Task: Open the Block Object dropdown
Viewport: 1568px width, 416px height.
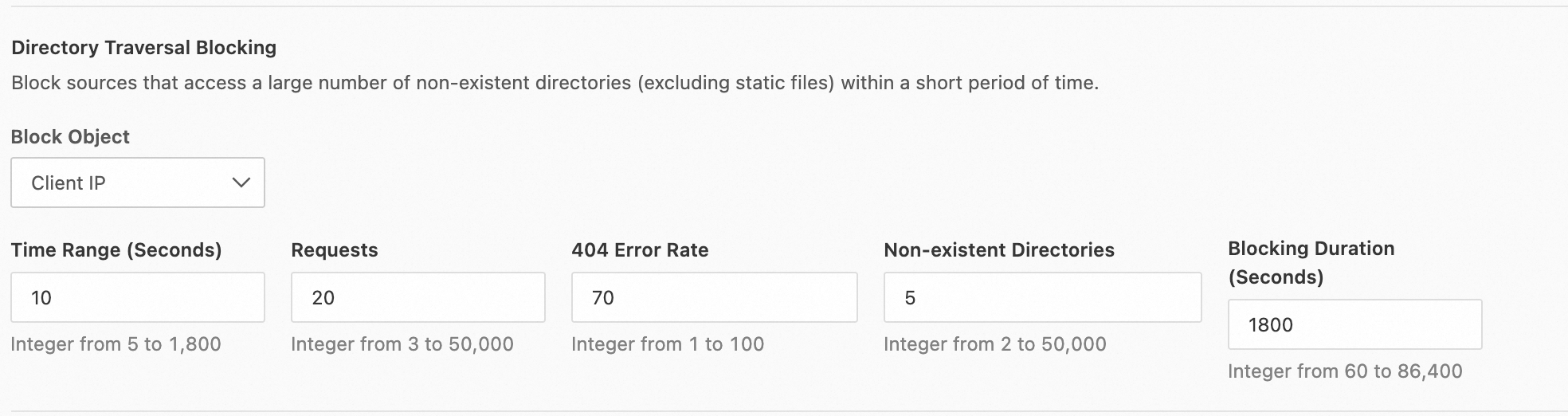Action: (x=137, y=182)
